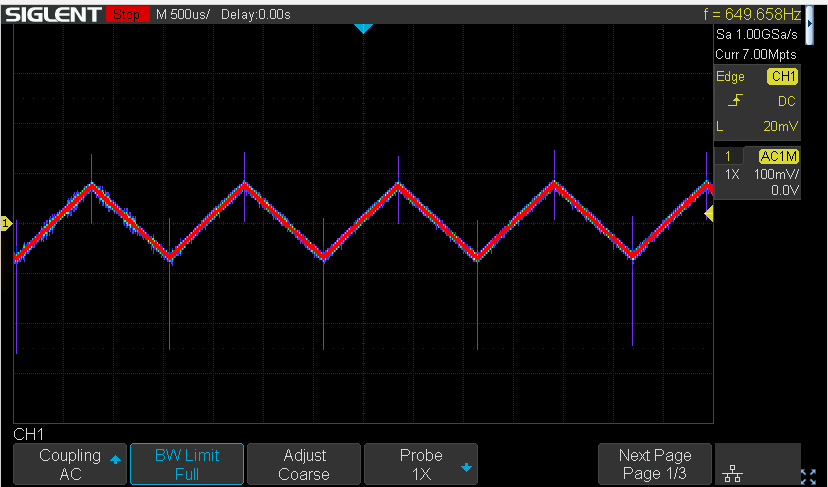This screenshot has height=487, width=828.
Task: Click the Curr 7.00Mpts memory depth
Action: (x=756, y=54)
